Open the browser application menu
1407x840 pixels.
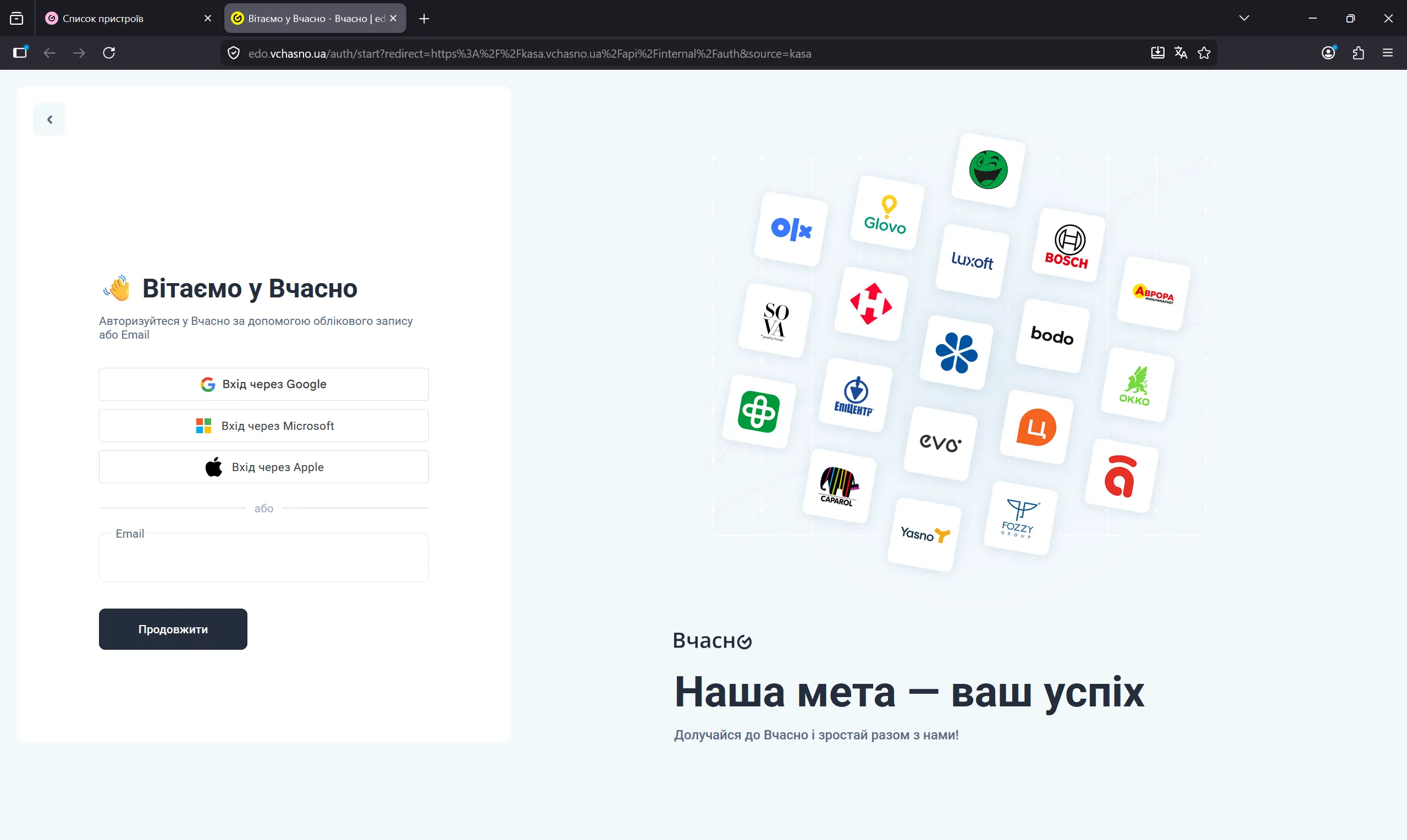tap(1388, 53)
